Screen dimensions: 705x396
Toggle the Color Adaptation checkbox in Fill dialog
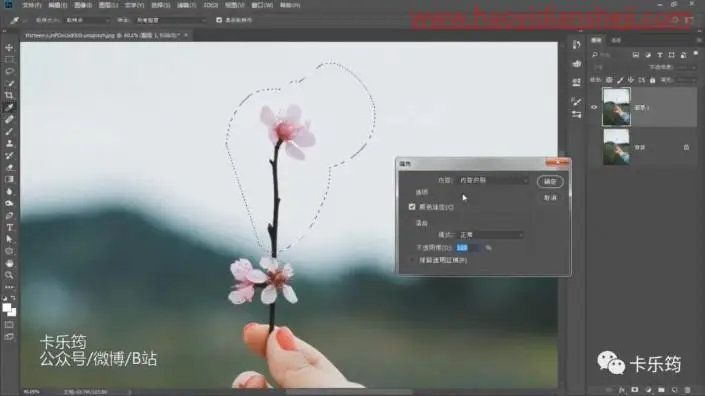(412, 207)
